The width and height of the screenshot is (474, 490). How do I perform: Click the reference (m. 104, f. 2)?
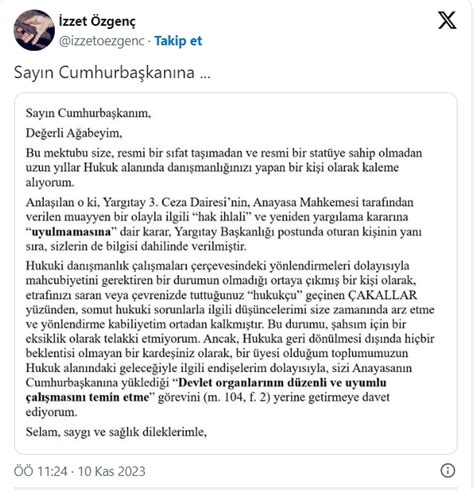click(237, 397)
